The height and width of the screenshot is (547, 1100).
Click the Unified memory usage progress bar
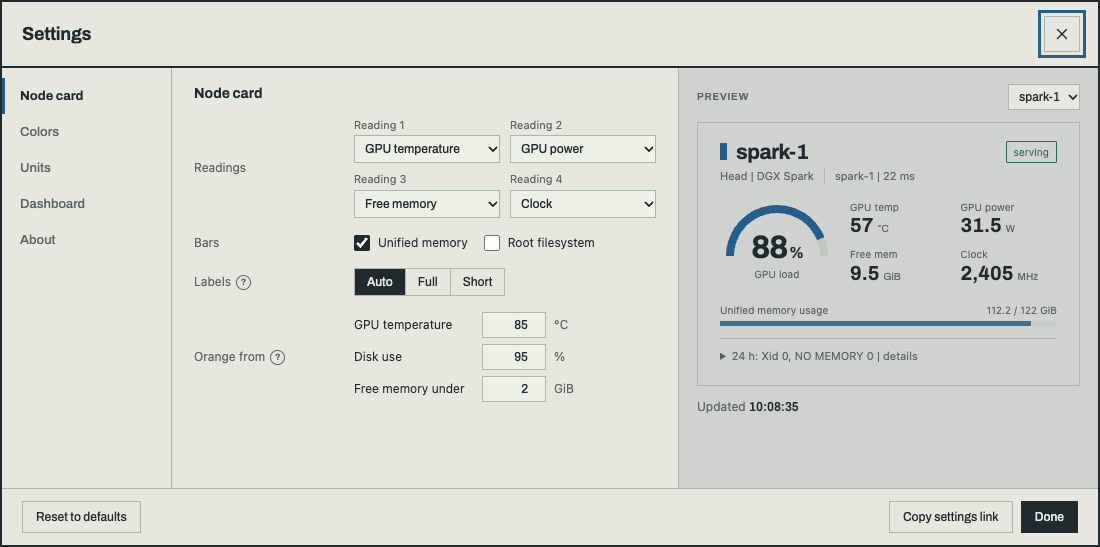(888, 323)
